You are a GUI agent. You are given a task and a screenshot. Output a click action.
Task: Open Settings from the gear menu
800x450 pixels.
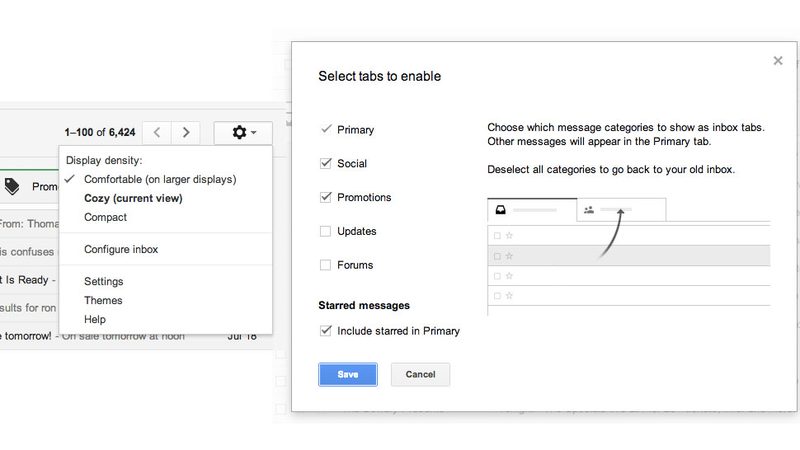[x=104, y=282]
